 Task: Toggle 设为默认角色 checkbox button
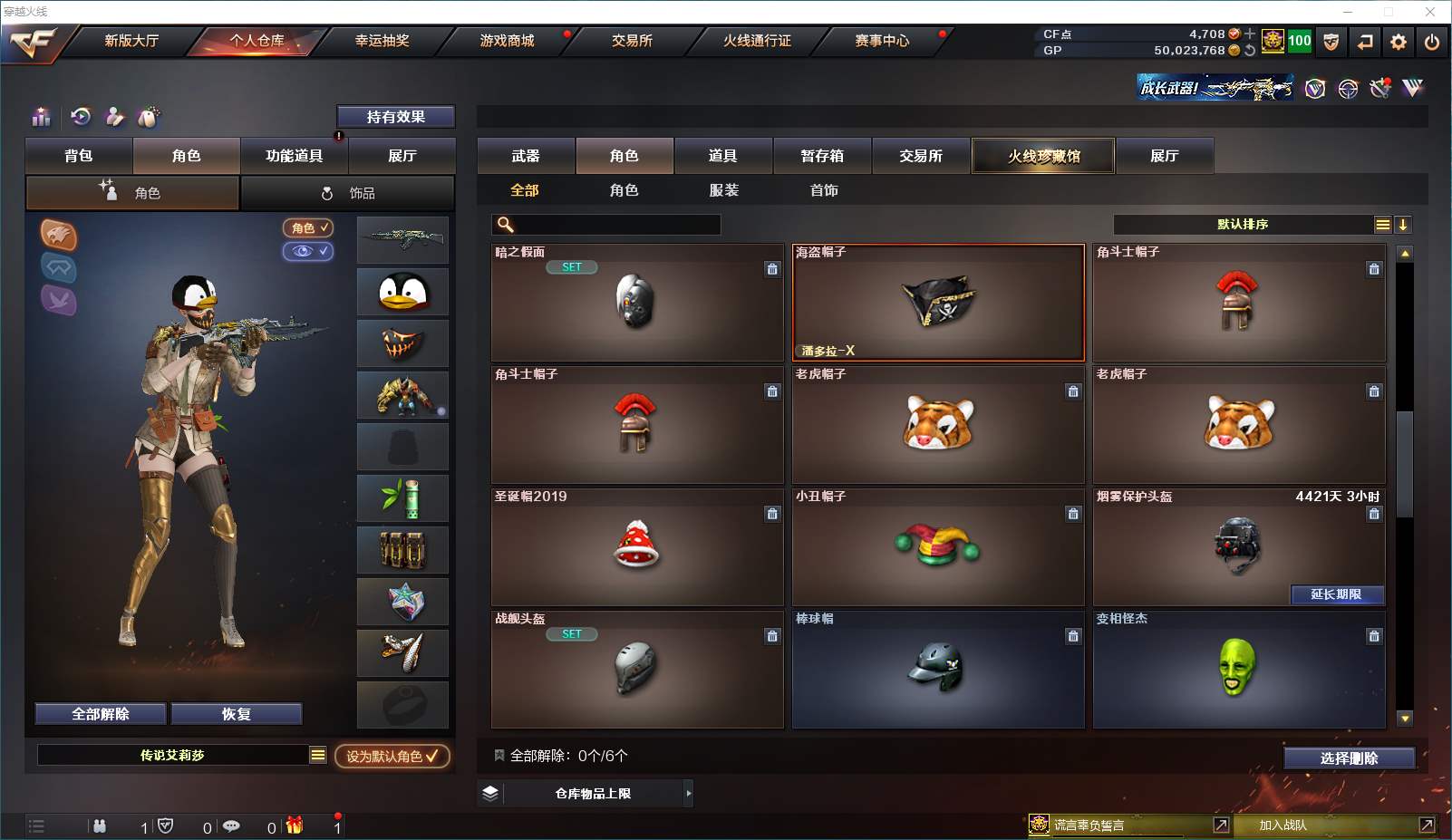point(392,756)
